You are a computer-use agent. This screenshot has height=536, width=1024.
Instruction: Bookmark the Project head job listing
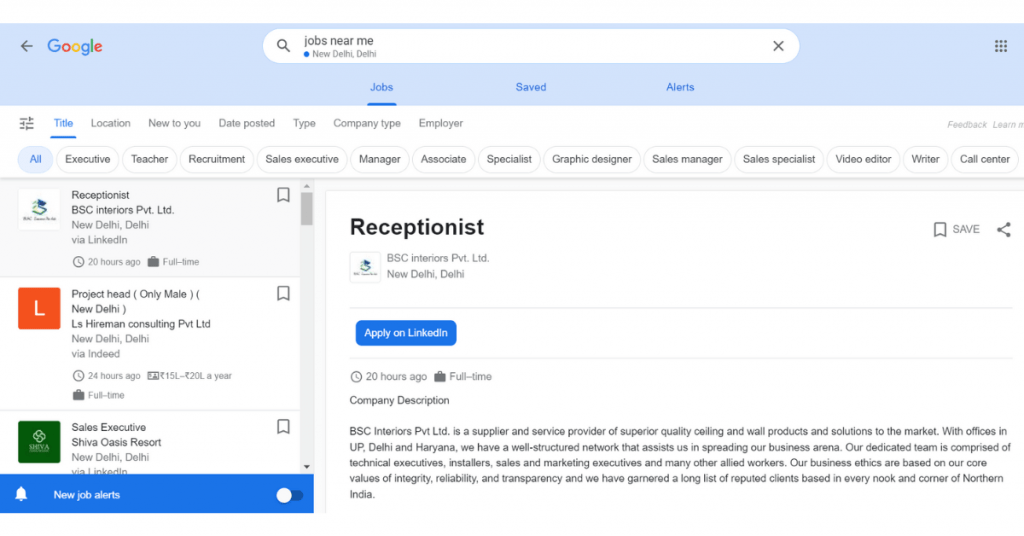tap(283, 293)
